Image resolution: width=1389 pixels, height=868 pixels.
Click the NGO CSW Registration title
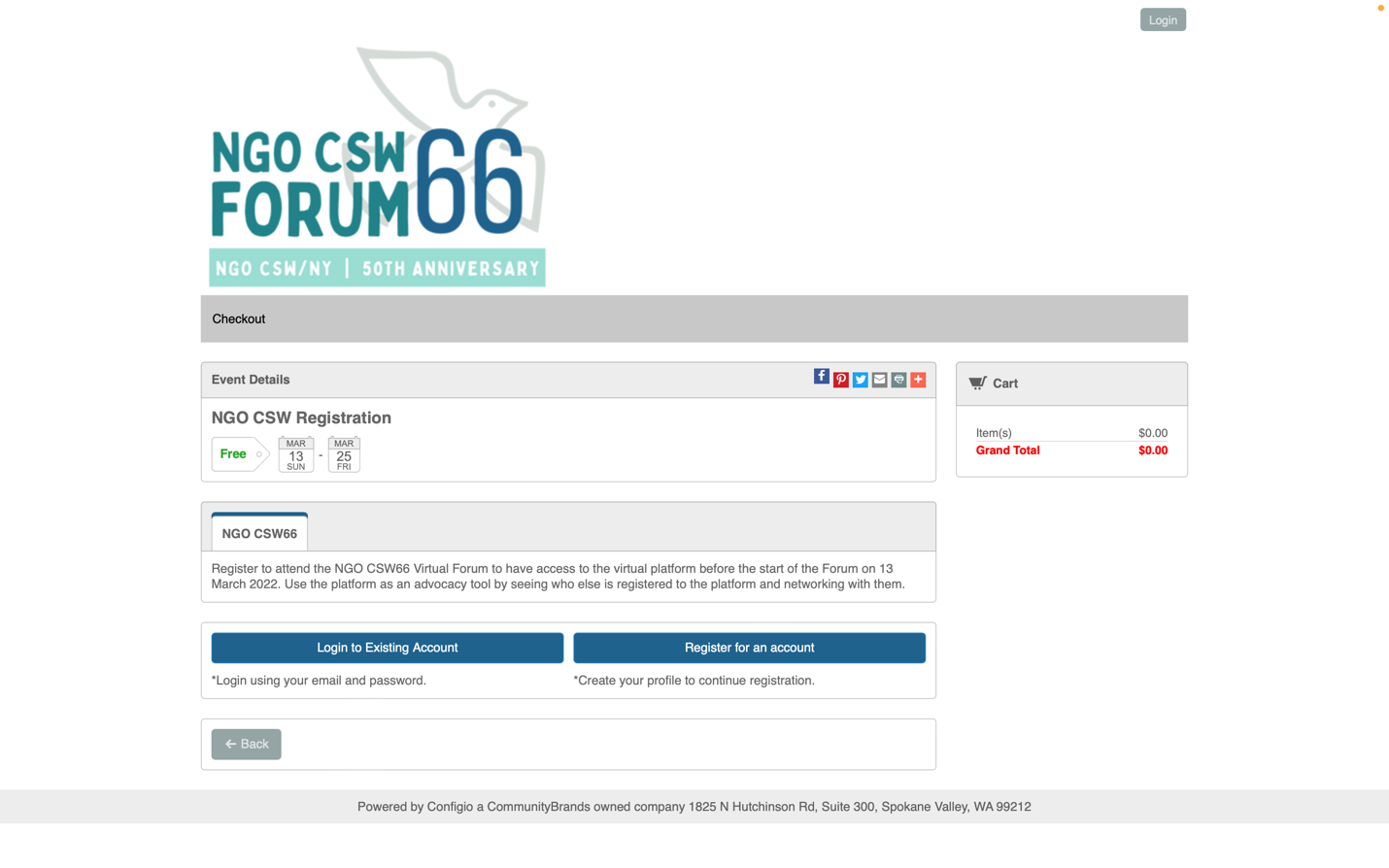coord(301,417)
